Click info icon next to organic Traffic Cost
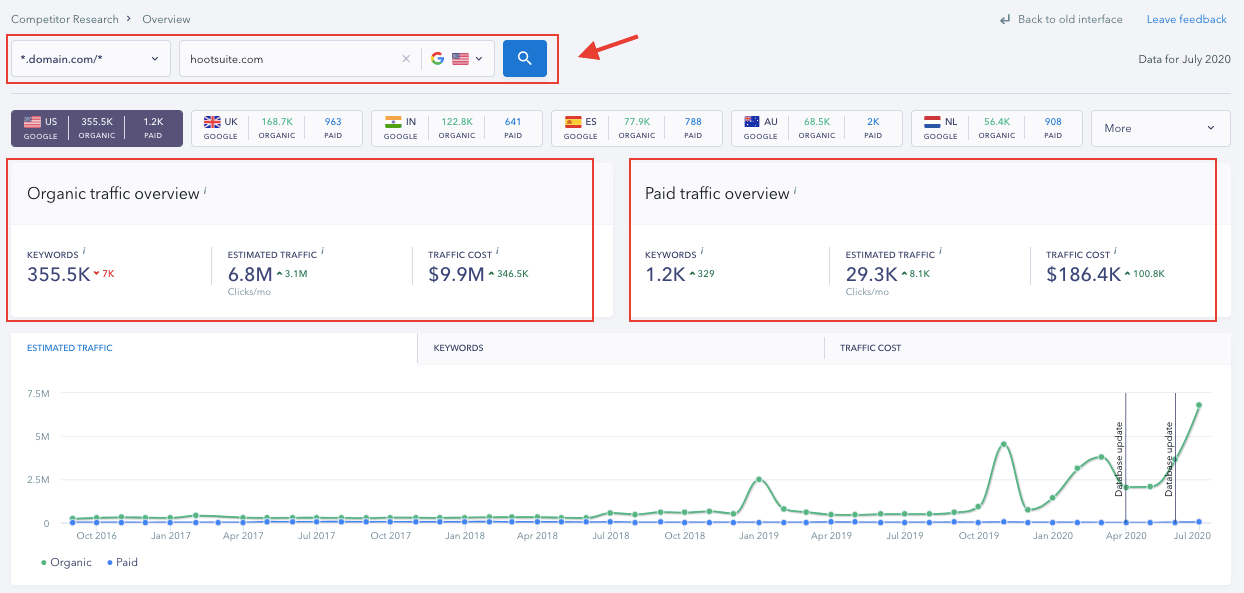Screen dimensions: 1244x593 point(497,252)
